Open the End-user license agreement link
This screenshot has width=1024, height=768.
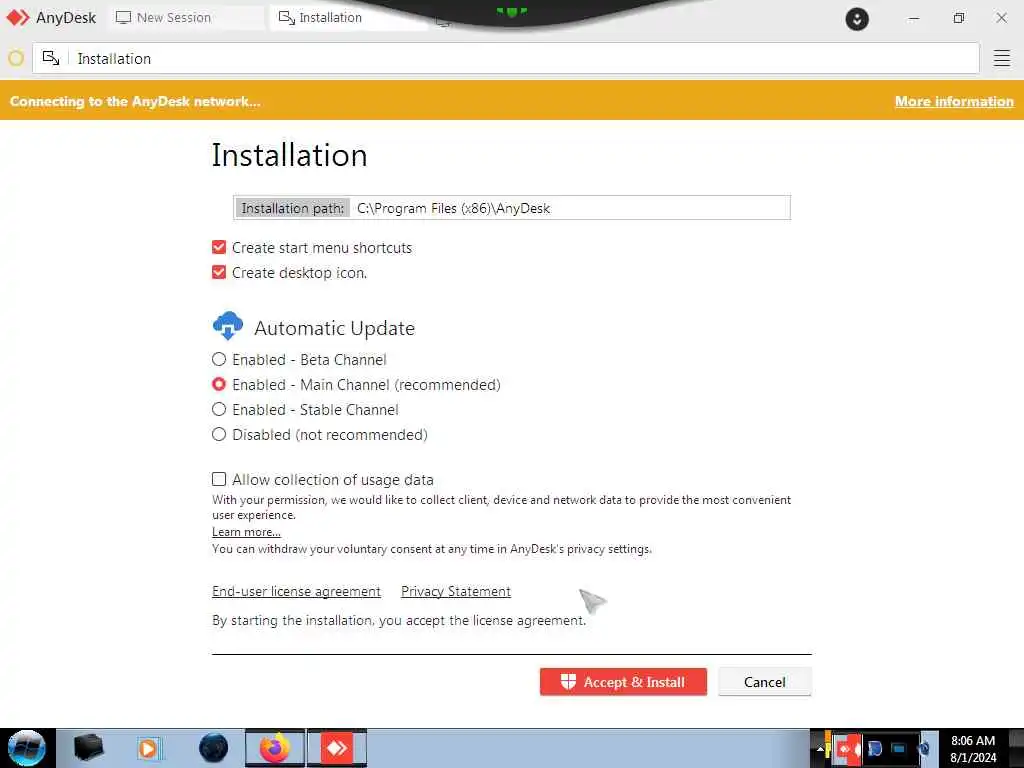click(296, 591)
